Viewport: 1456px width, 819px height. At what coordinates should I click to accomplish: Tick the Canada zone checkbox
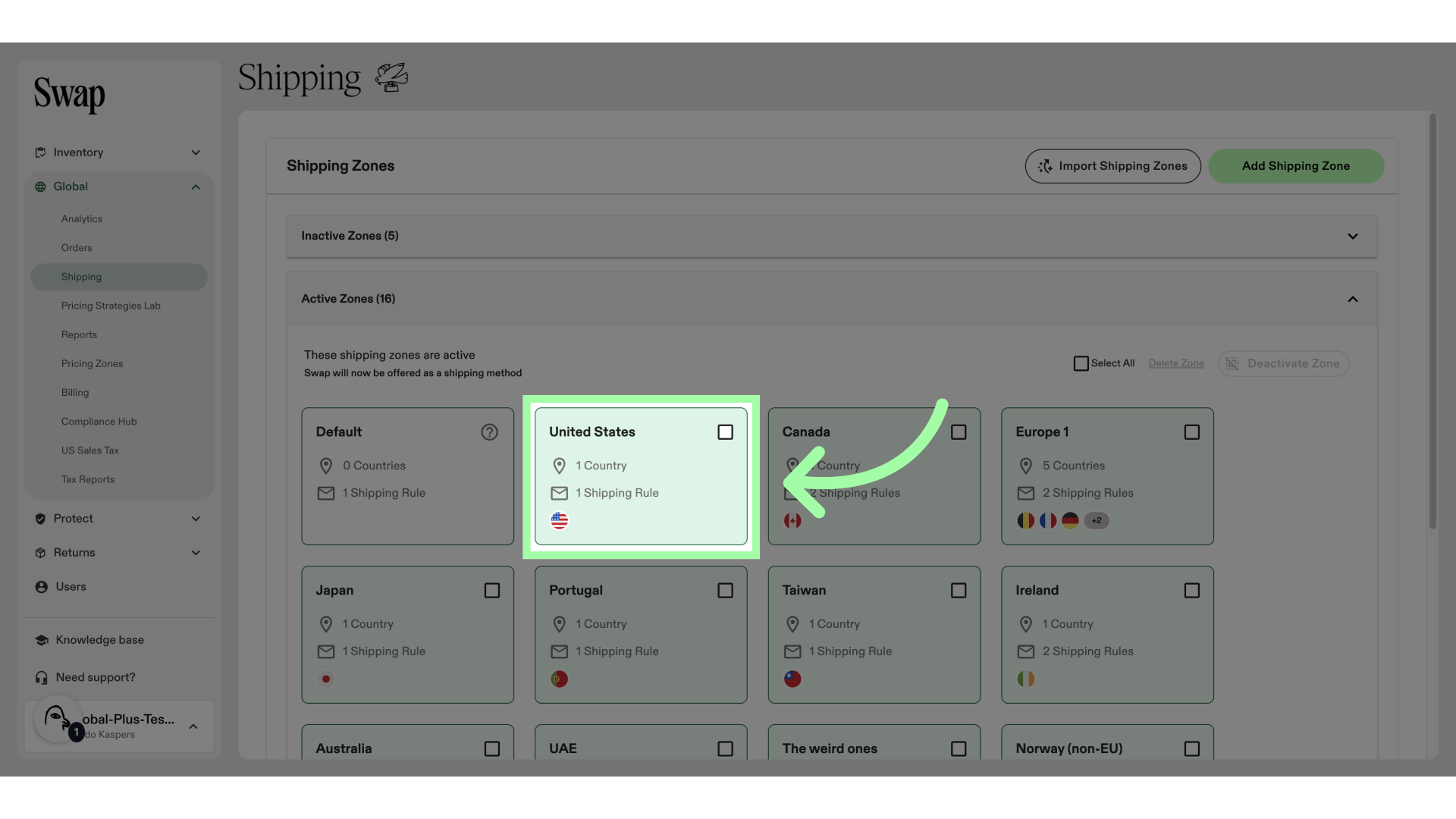(959, 432)
